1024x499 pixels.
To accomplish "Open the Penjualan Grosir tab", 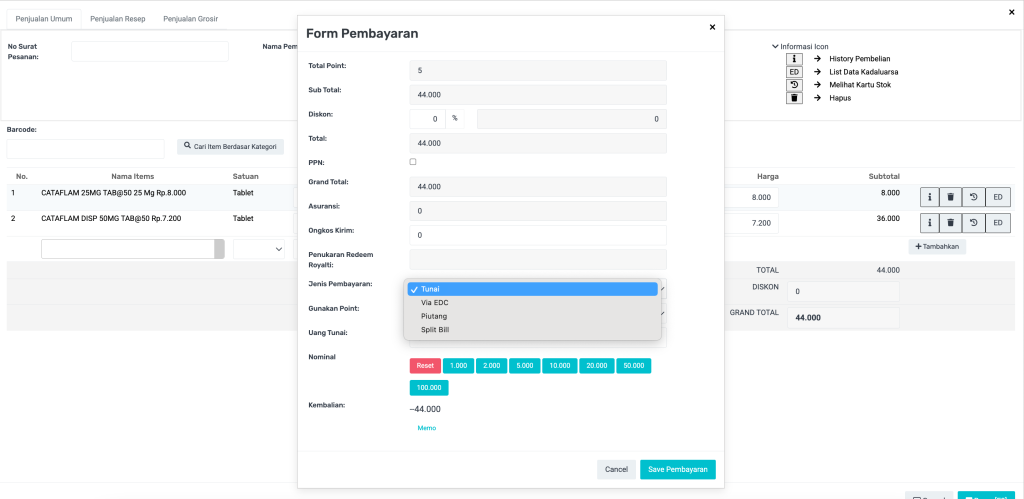I will pos(190,19).
